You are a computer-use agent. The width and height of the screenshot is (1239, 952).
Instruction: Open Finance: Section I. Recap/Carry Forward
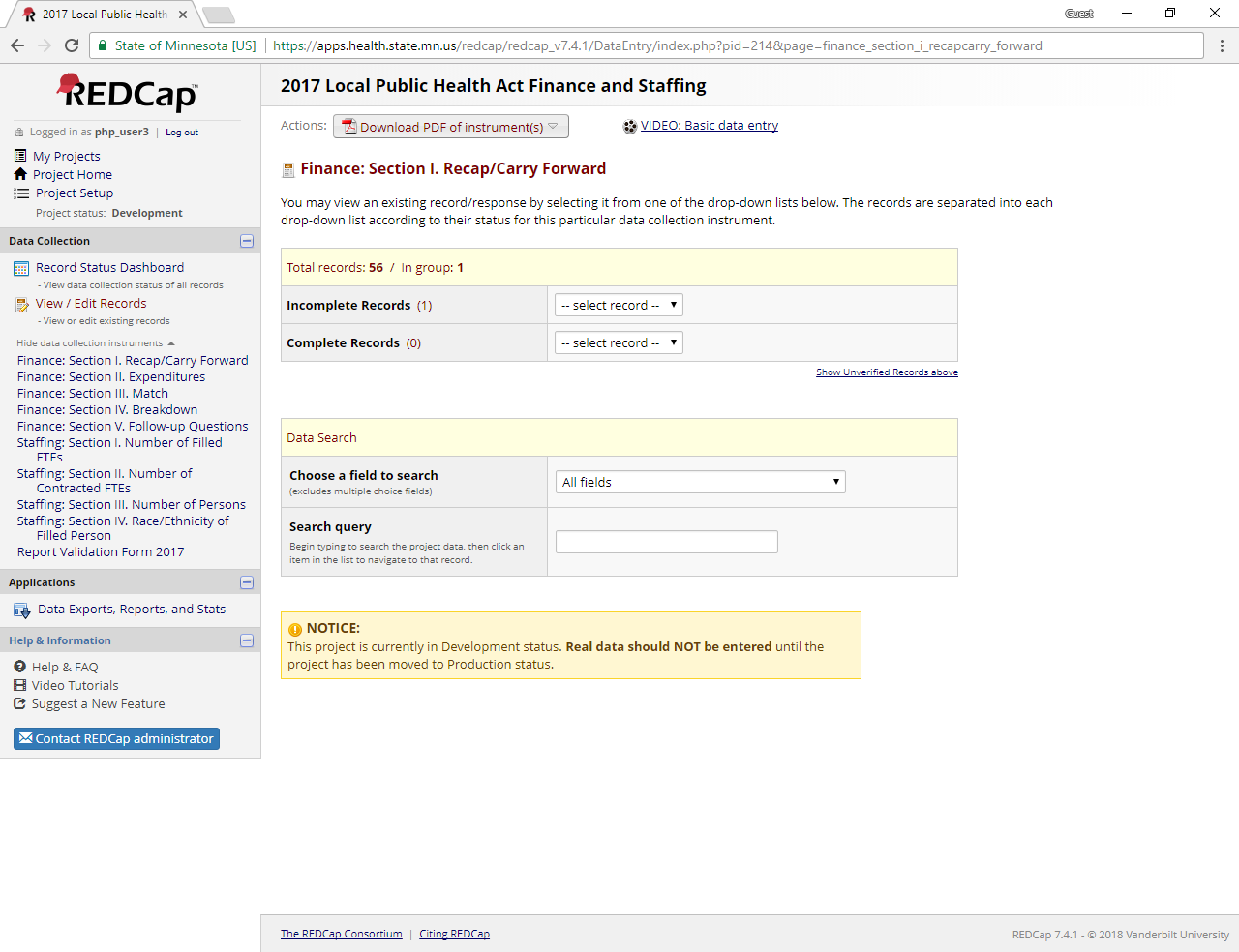[133, 360]
